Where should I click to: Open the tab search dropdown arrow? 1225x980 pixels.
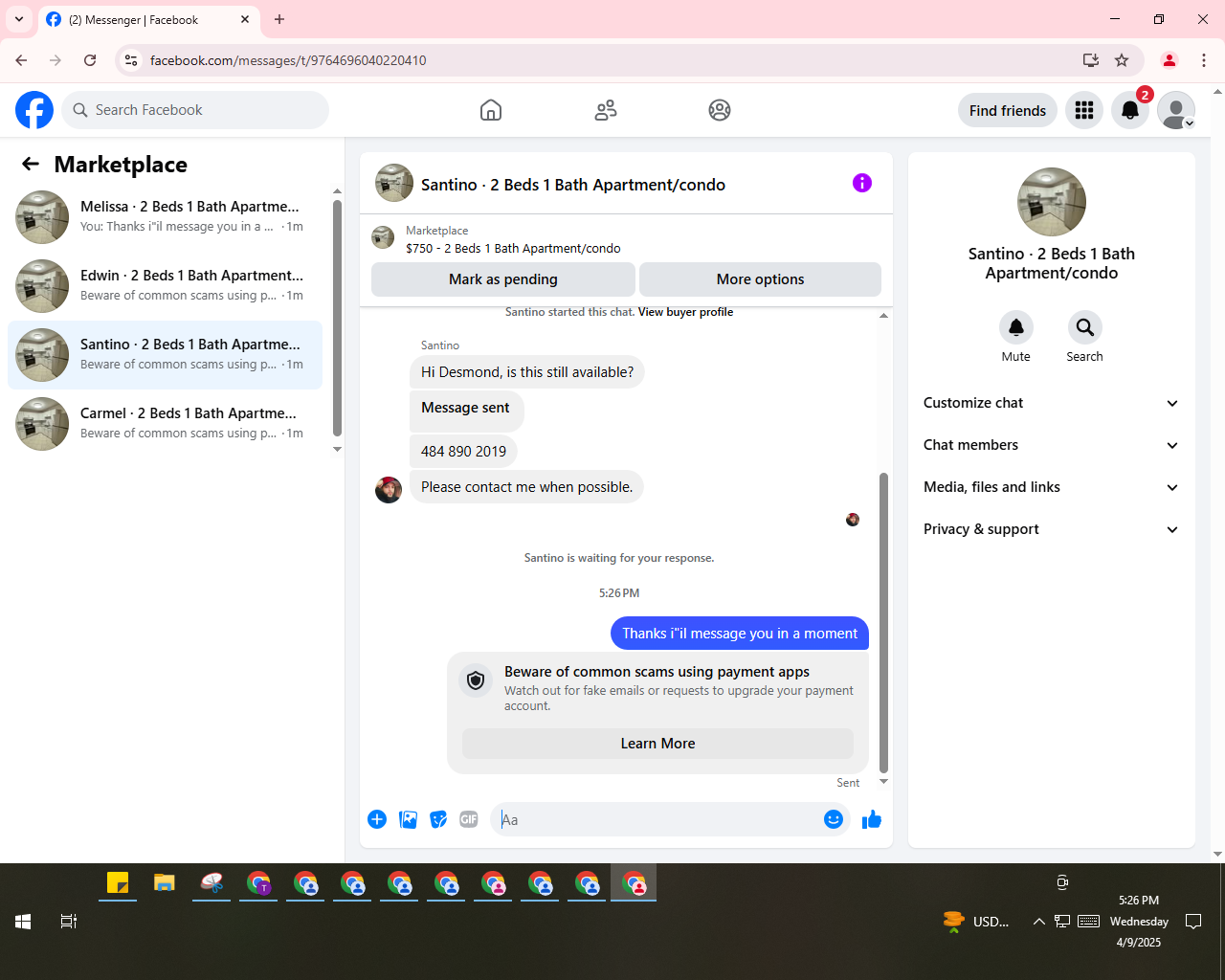tap(19, 19)
